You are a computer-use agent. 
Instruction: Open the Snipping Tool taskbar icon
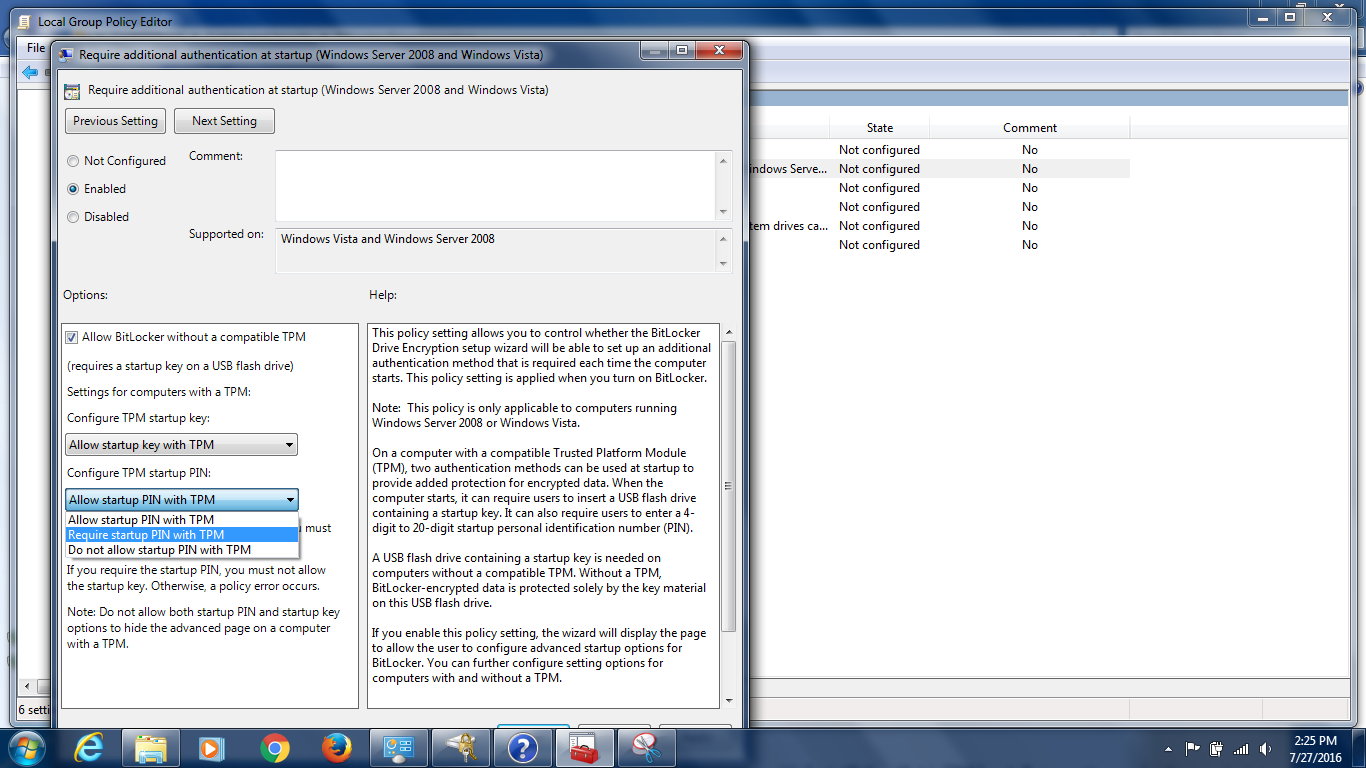tap(647, 747)
